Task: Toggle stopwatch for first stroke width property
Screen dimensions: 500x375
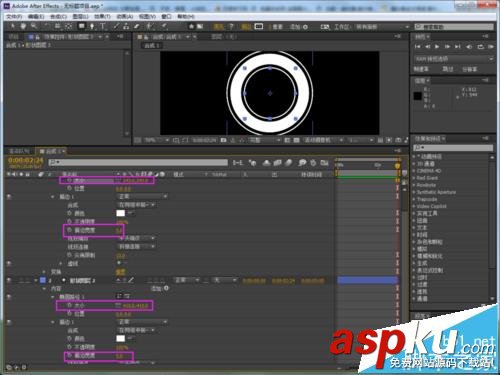Action: click(x=69, y=230)
